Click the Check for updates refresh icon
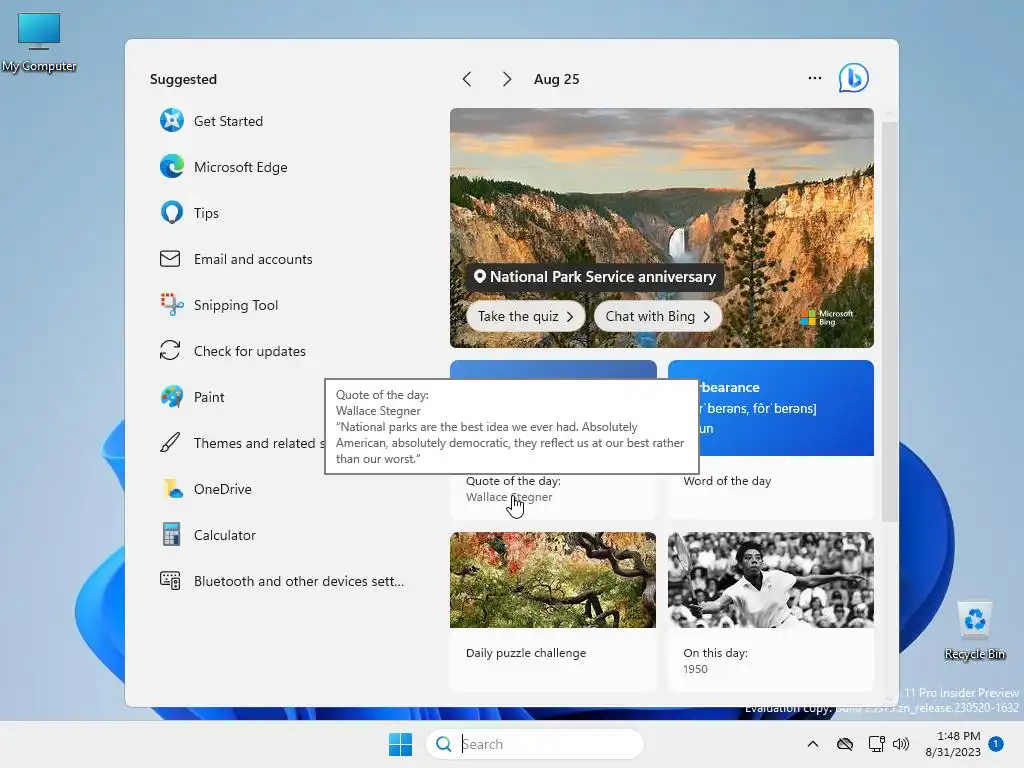 pos(170,351)
